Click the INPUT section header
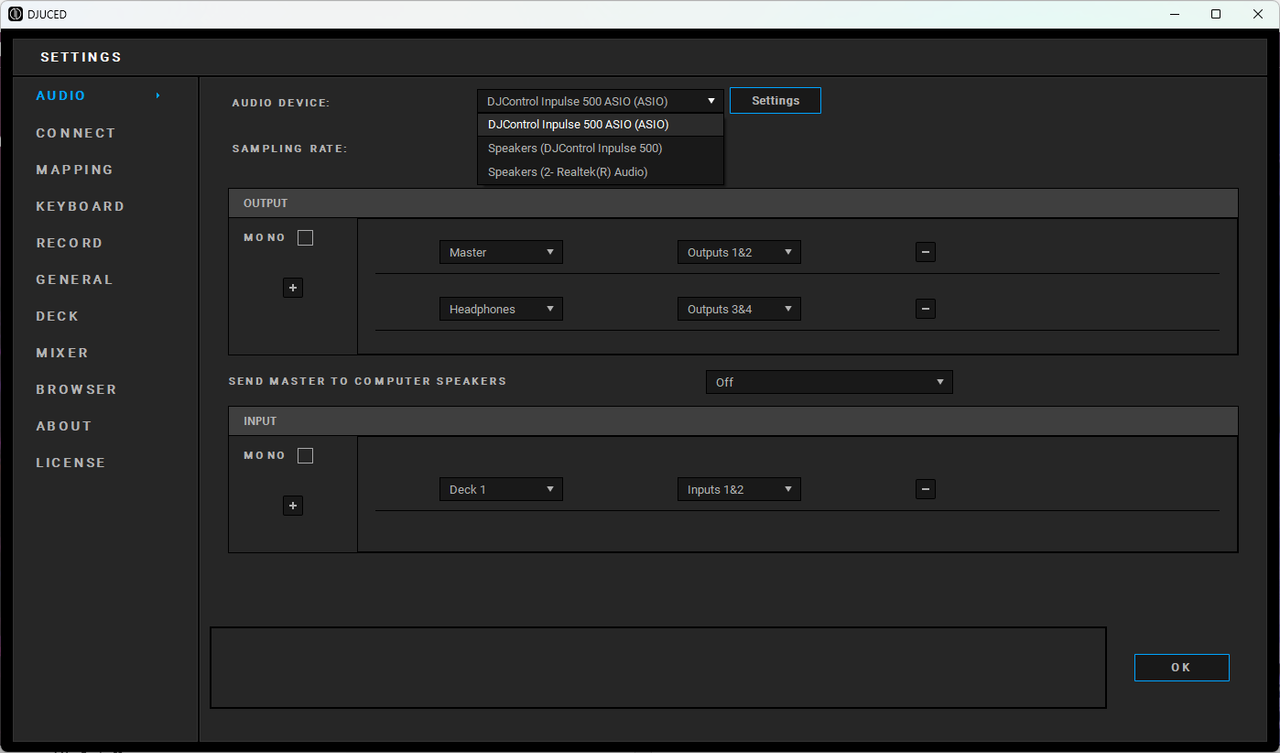Image resolution: width=1280 pixels, height=753 pixels. 733,421
